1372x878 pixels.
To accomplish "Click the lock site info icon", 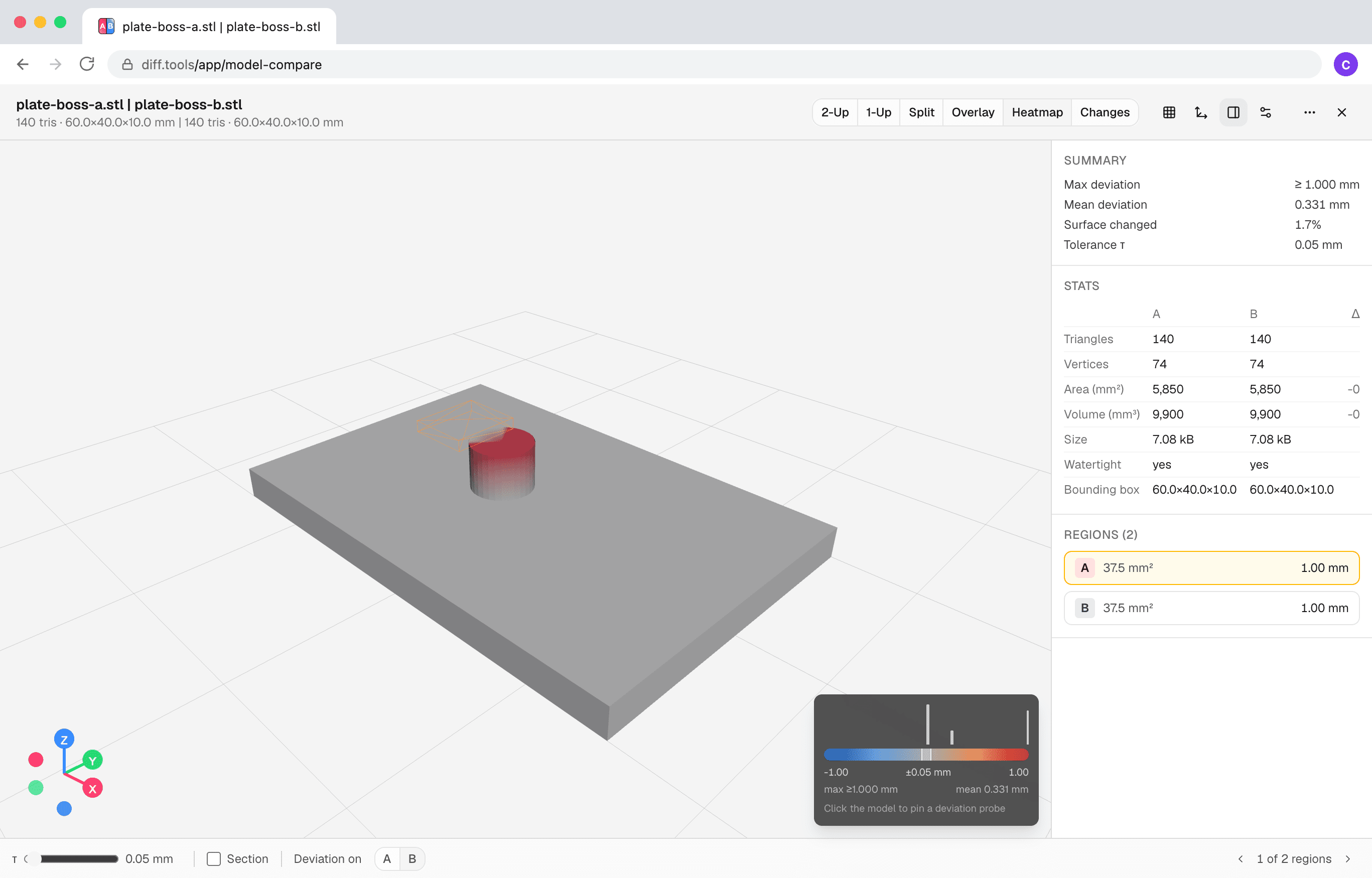I will (x=127, y=64).
